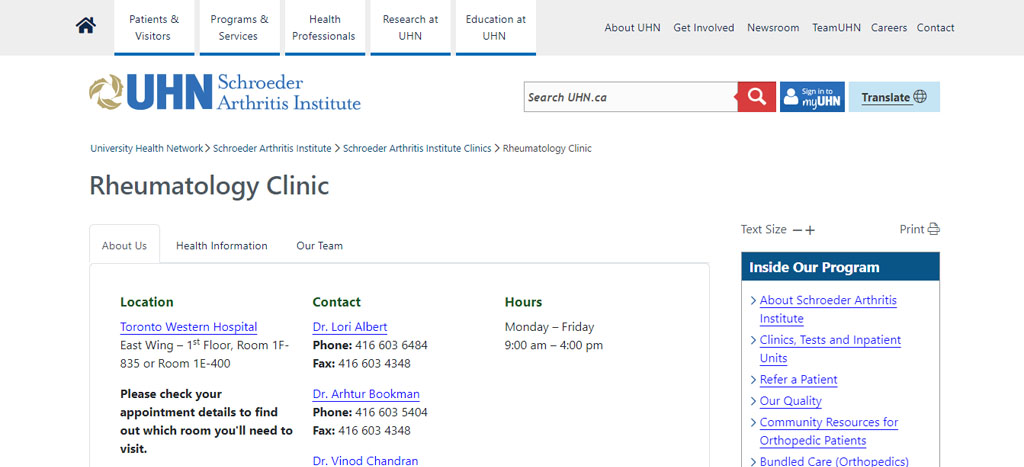Open Community Resources for Orthopedic Patients link
Image resolution: width=1024 pixels, height=467 pixels.
click(829, 431)
